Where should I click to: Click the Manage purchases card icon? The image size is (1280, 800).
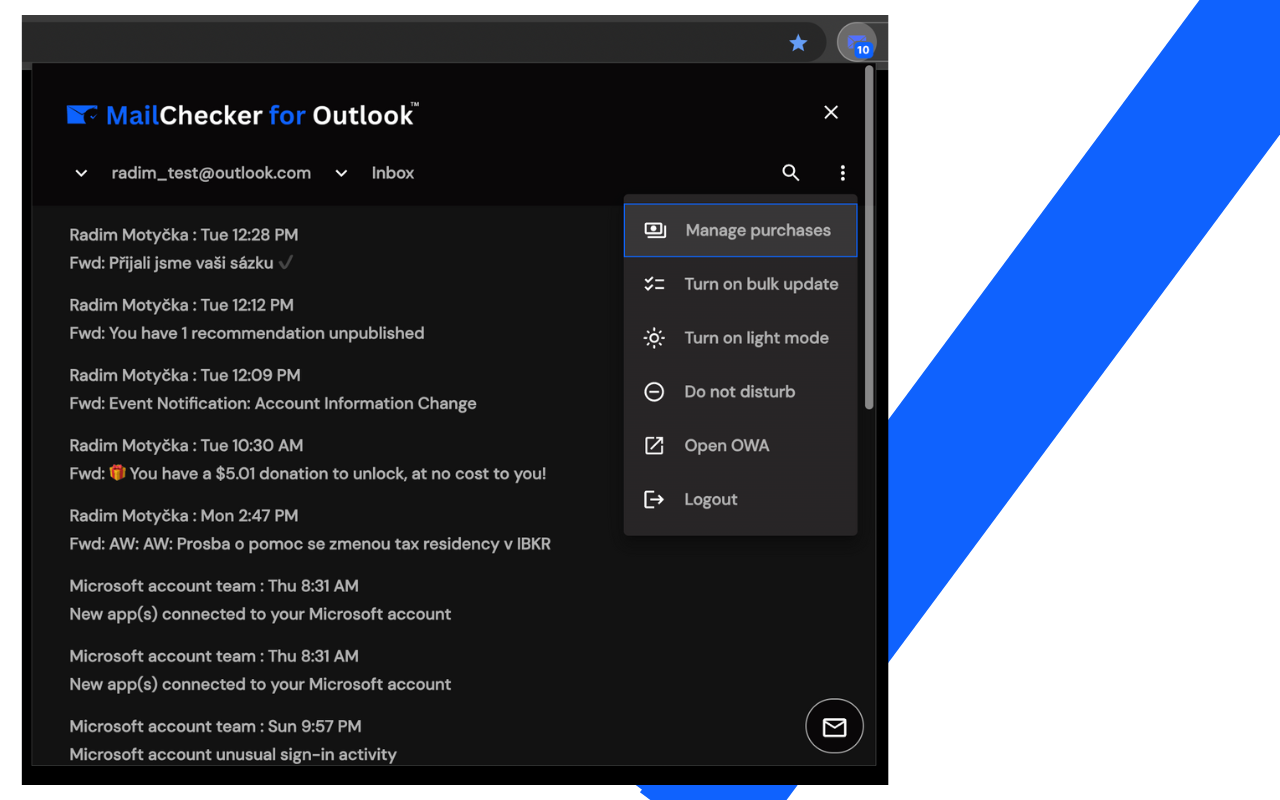[x=654, y=230]
